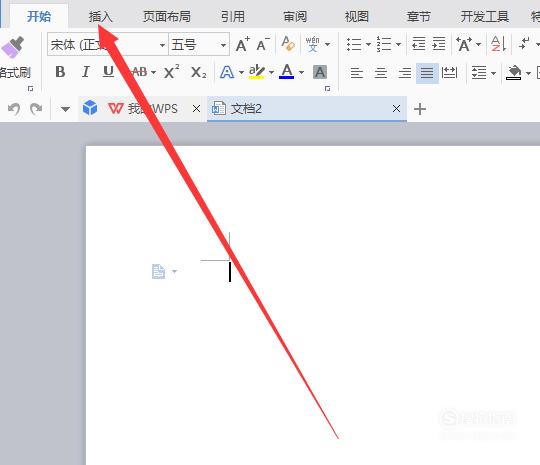Toggle italic formatting

(x=85, y=72)
